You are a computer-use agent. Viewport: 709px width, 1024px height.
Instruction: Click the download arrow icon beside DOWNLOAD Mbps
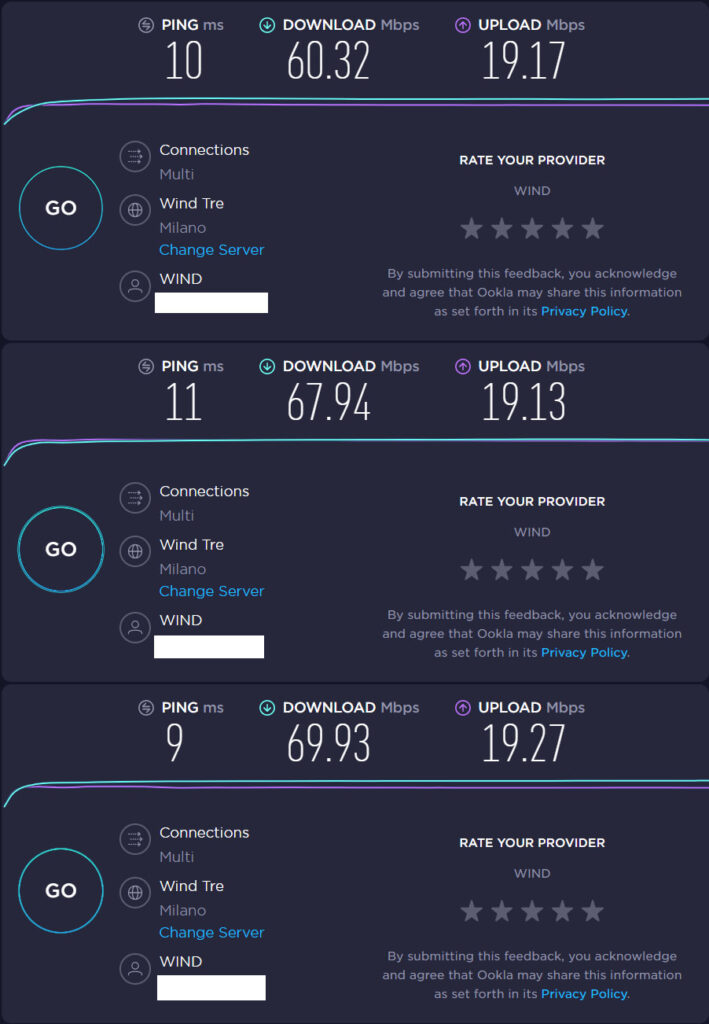(x=266, y=24)
